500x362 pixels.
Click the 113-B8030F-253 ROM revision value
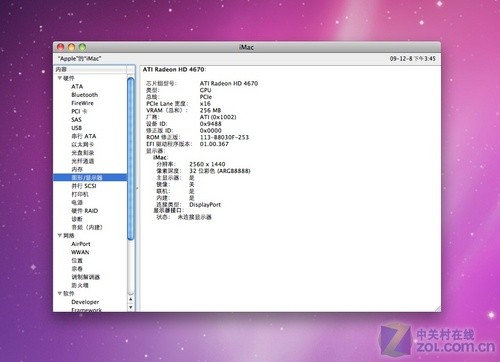pos(224,137)
